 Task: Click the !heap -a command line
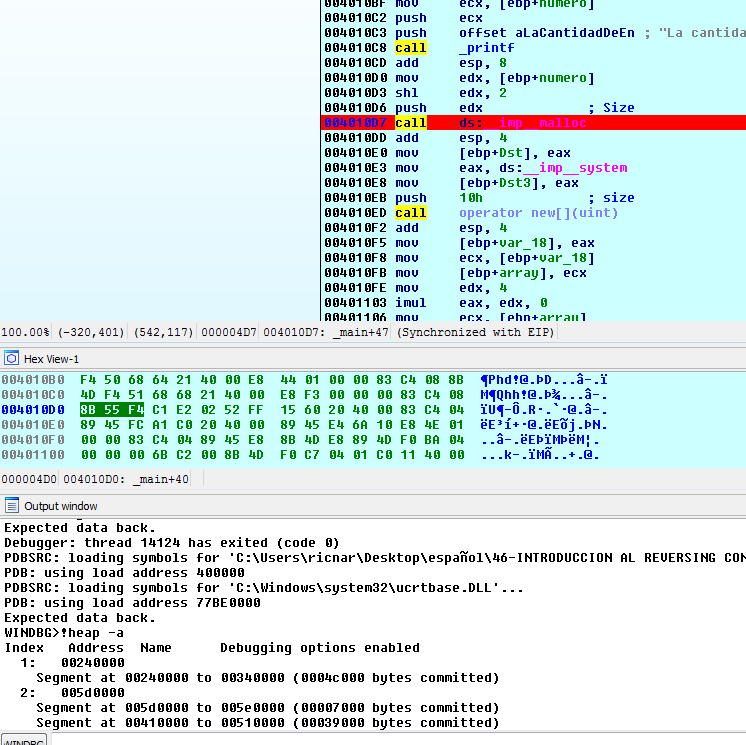point(64,633)
